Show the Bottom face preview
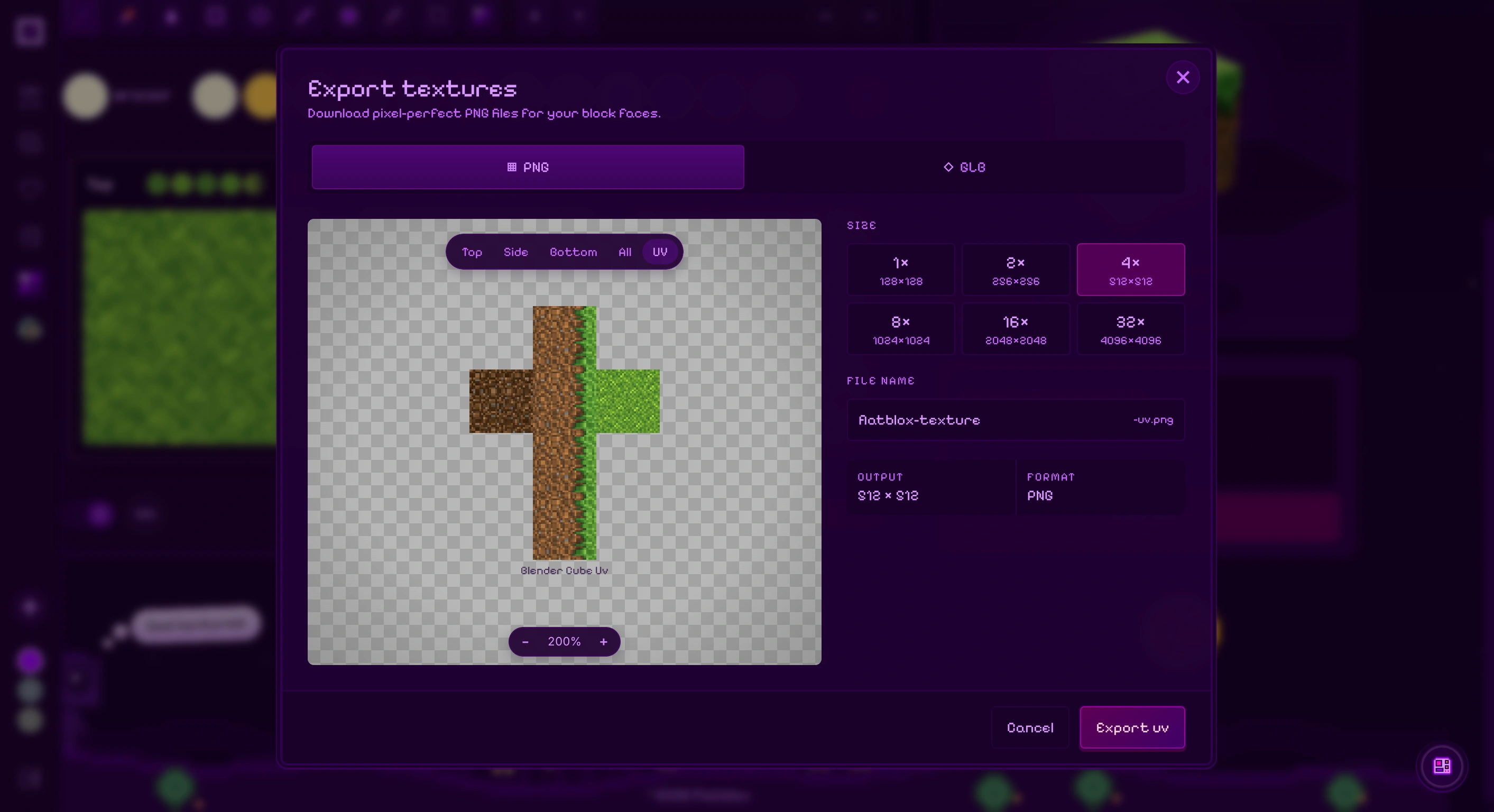Viewport: 1494px width, 812px height. pyautogui.click(x=573, y=252)
